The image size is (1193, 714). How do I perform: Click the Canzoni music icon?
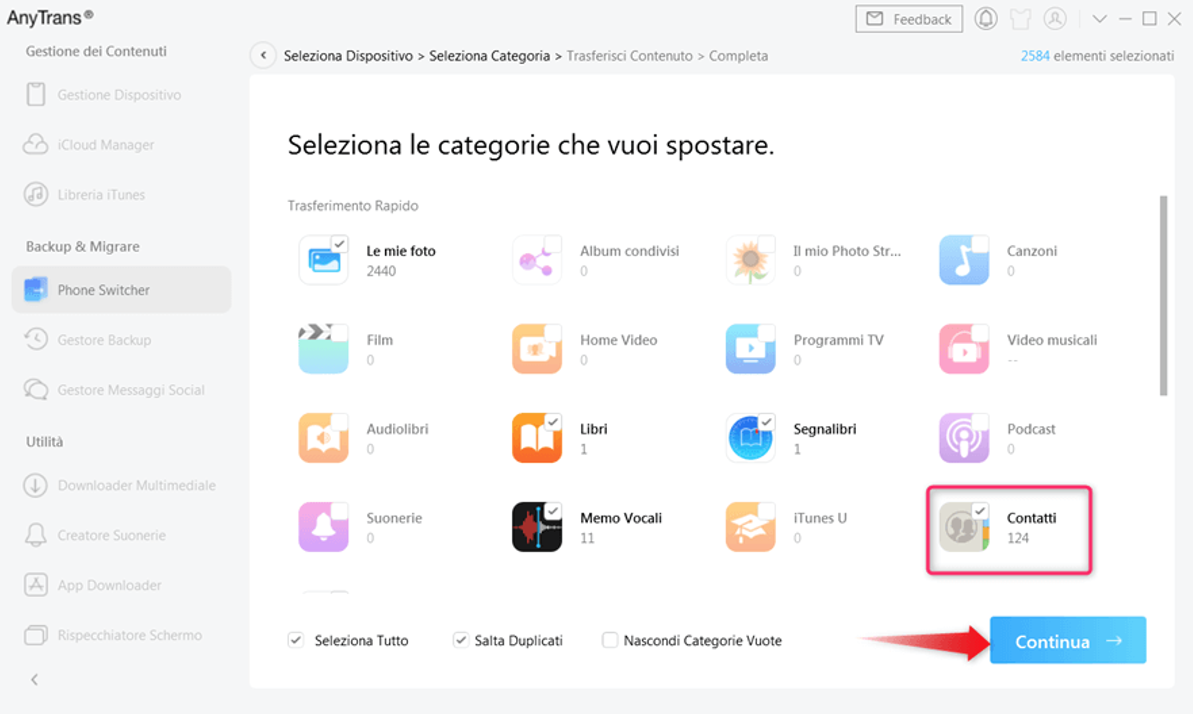964,260
